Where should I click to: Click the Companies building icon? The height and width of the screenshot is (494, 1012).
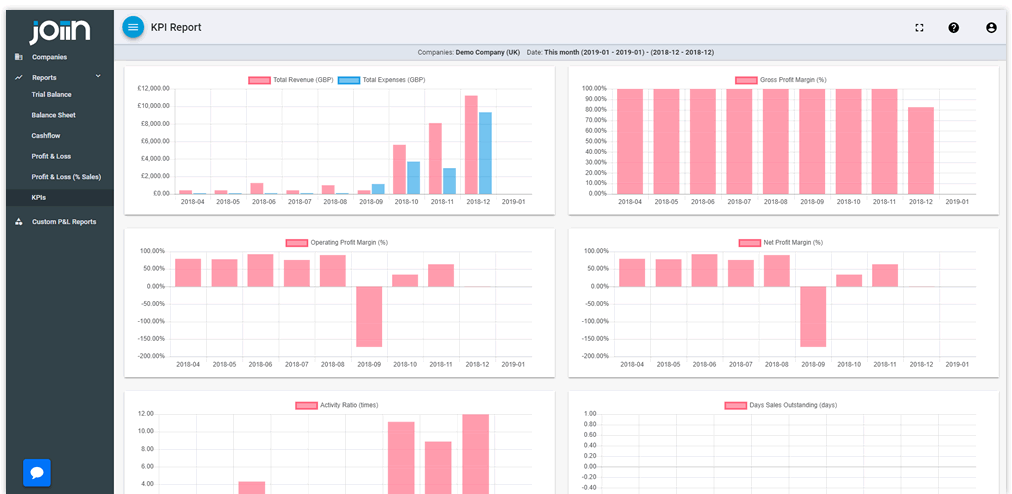click(19, 57)
